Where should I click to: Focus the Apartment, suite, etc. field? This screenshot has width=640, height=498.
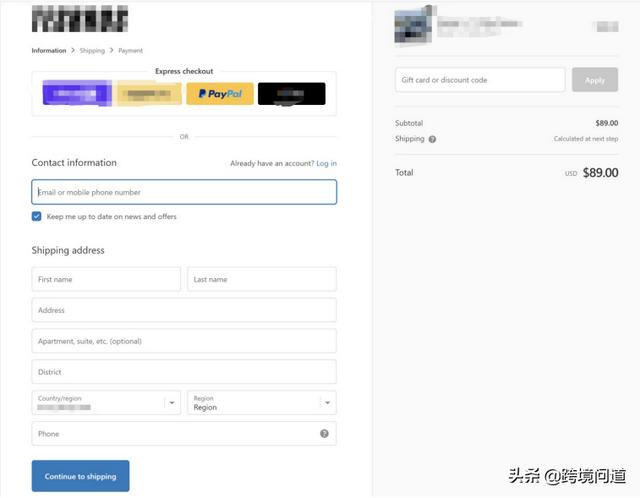coord(184,341)
